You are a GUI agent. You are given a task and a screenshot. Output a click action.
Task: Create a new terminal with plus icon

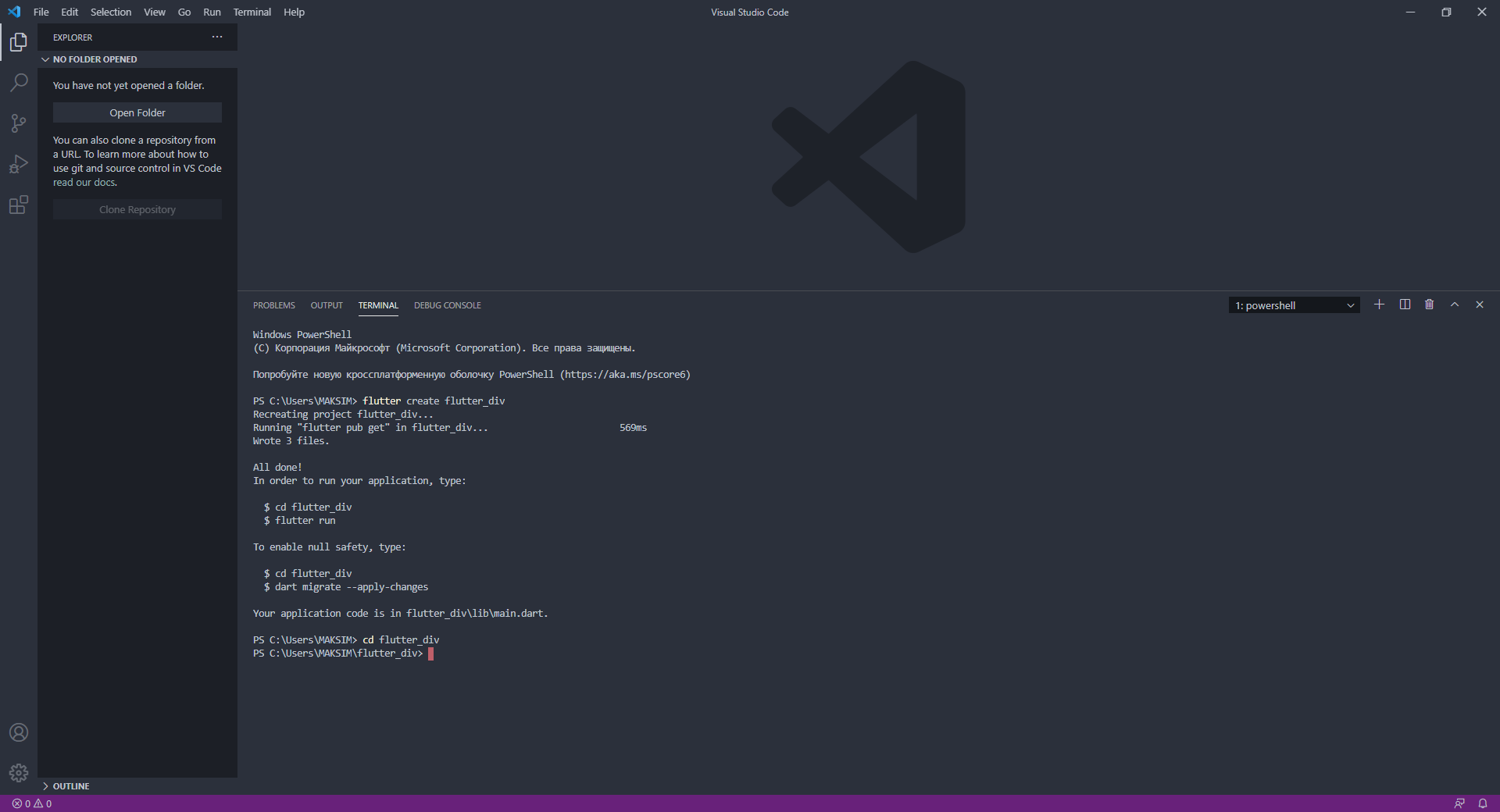click(x=1380, y=304)
